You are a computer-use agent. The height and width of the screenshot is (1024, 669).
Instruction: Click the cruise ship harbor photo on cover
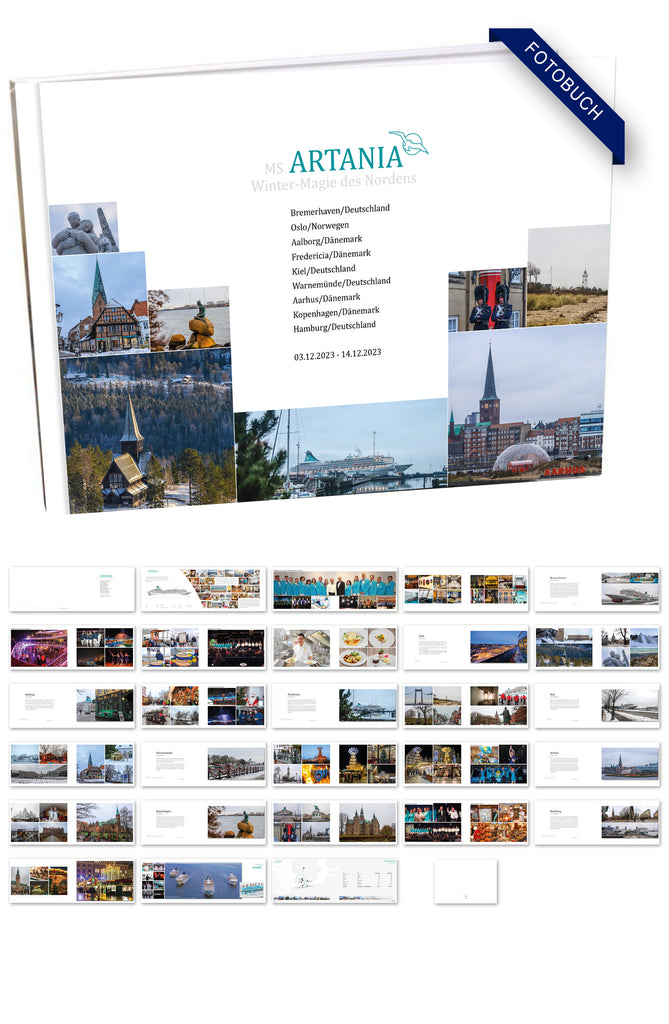342,450
